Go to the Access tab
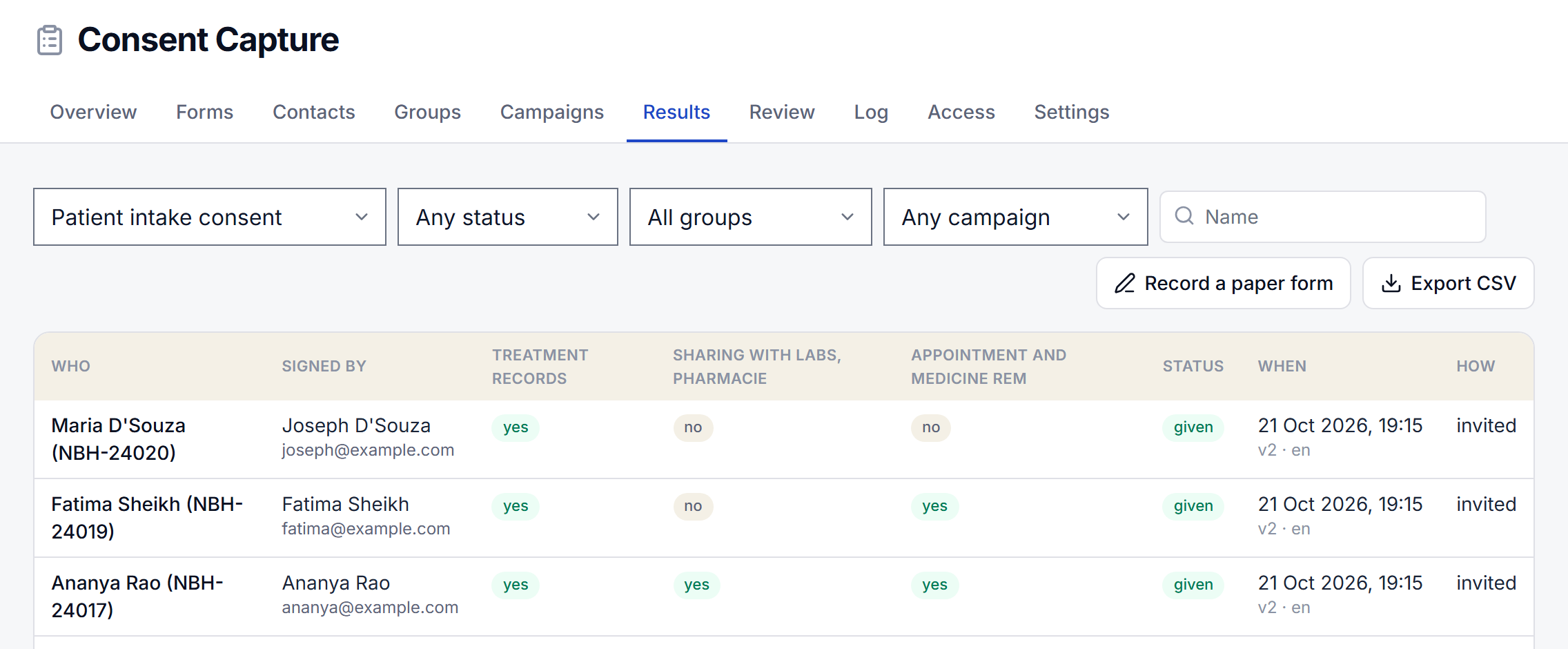The height and width of the screenshot is (649, 1568). point(961,112)
